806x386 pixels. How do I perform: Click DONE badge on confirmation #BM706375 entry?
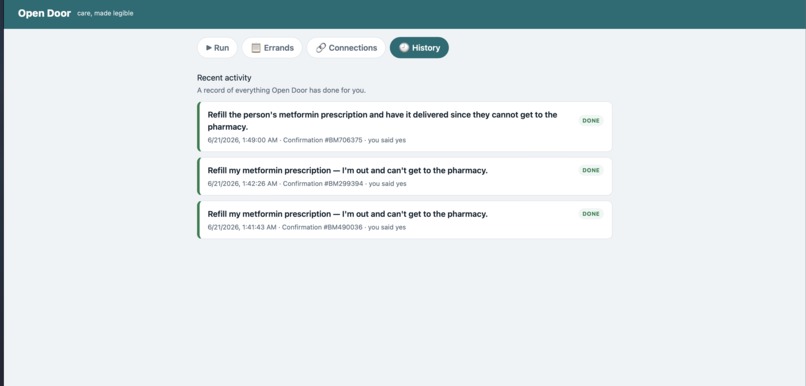pyautogui.click(x=591, y=121)
